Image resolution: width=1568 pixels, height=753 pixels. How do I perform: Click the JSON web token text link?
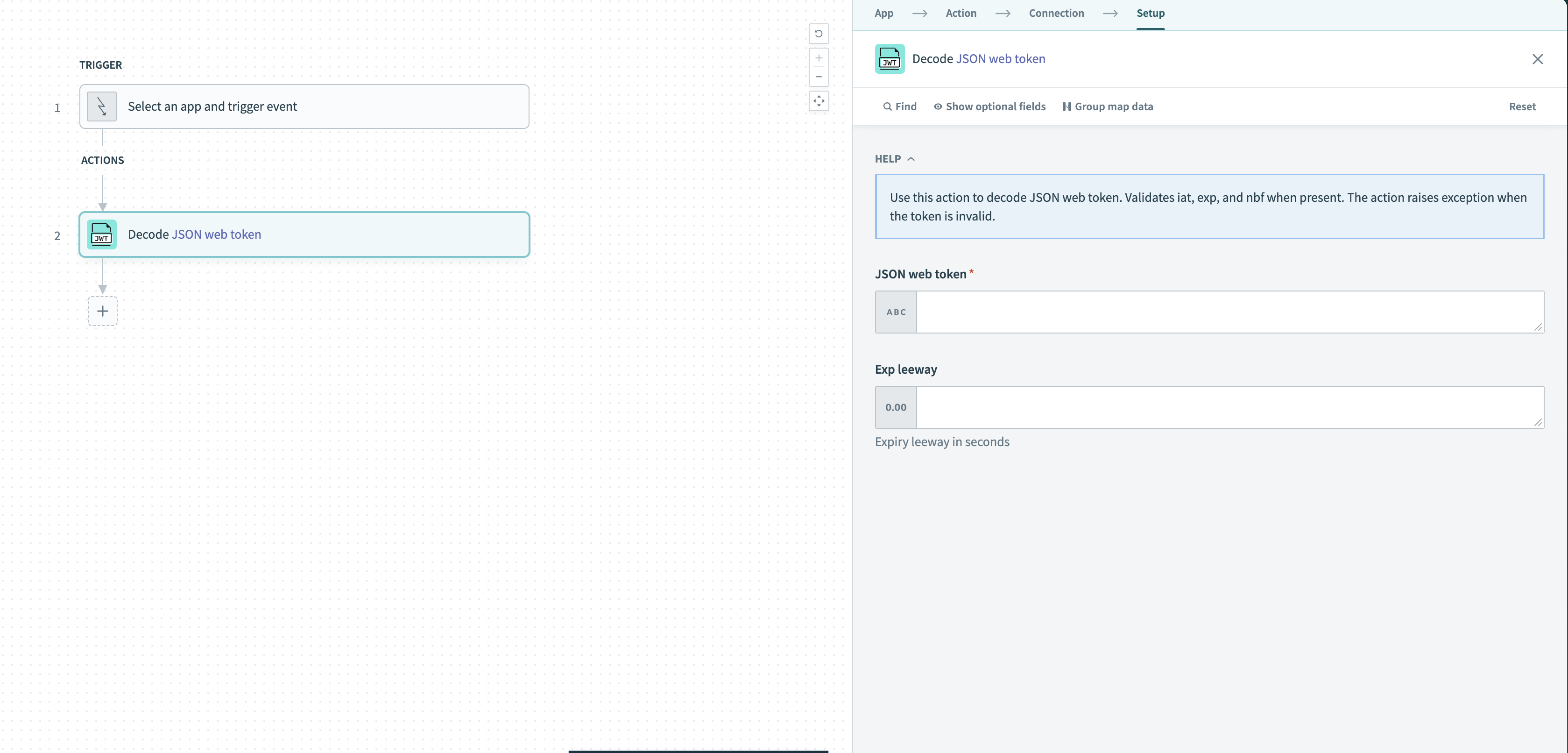coord(1001,58)
